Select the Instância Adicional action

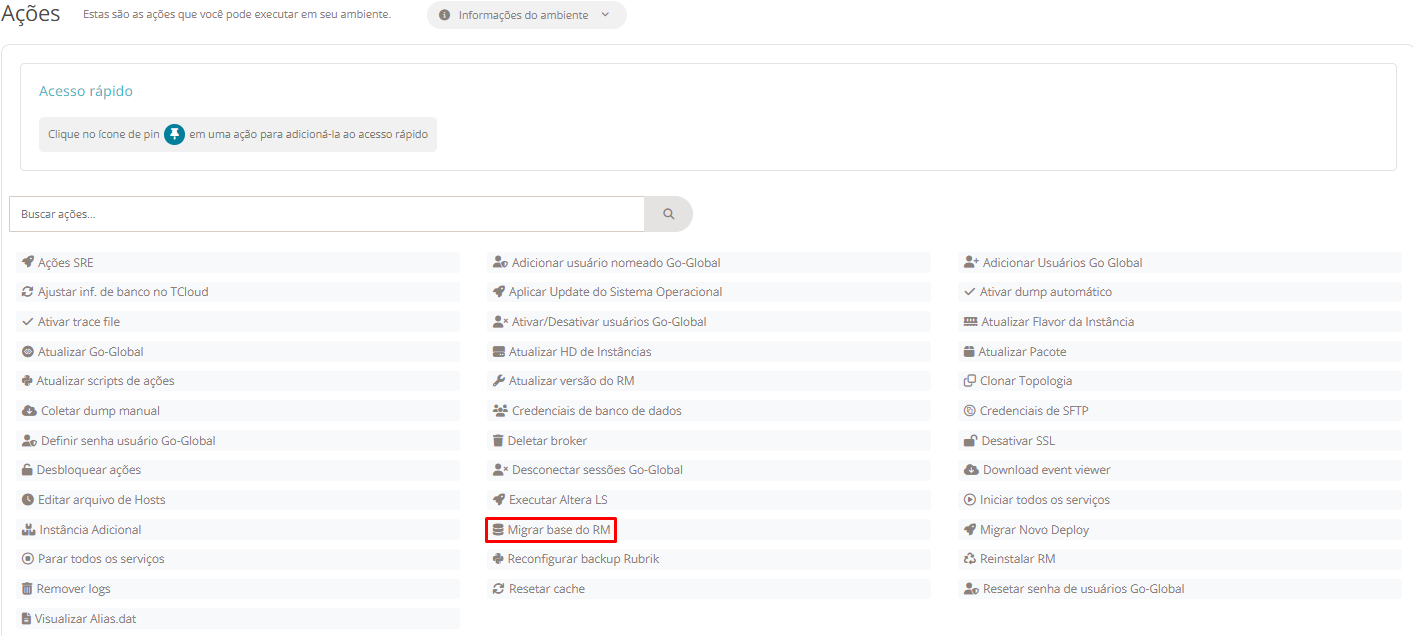(238, 530)
